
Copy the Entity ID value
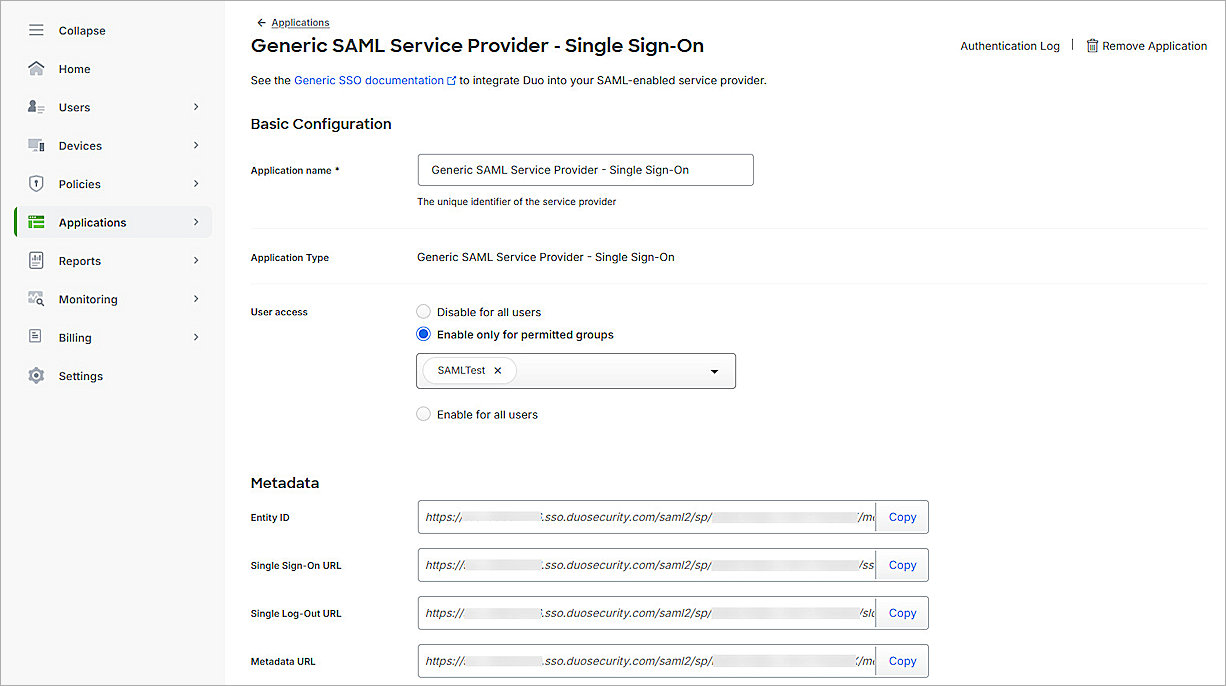click(902, 517)
